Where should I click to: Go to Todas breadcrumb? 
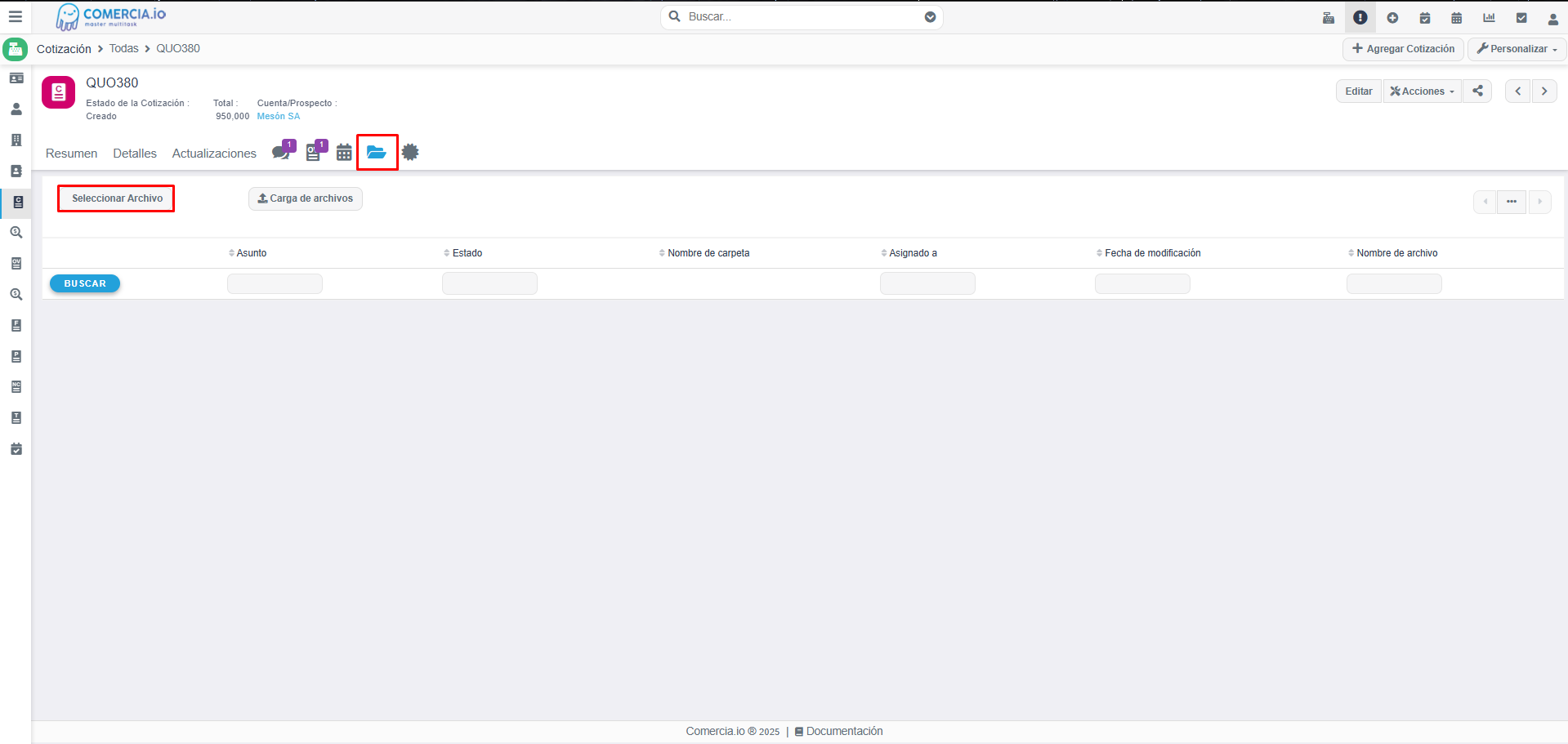(124, 49)
